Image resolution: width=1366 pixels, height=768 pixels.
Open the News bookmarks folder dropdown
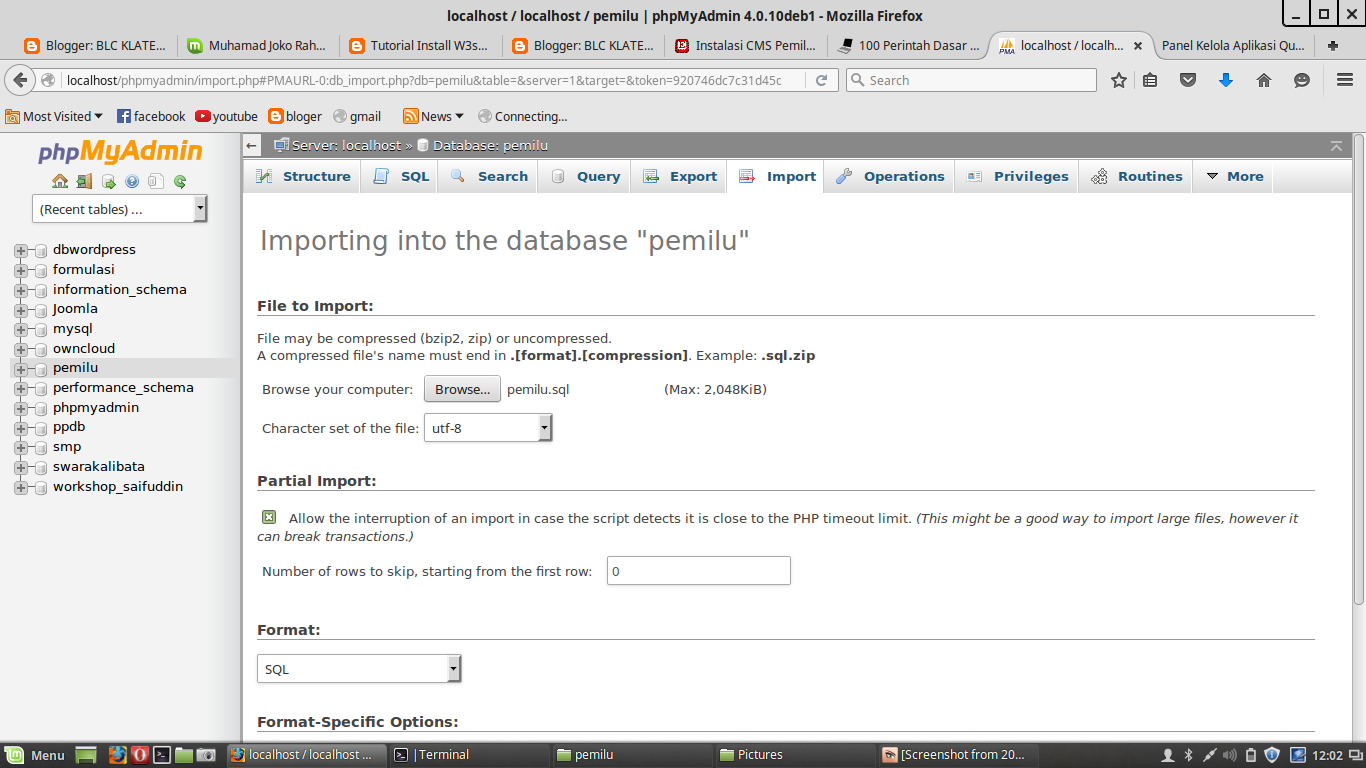point(433,116)
